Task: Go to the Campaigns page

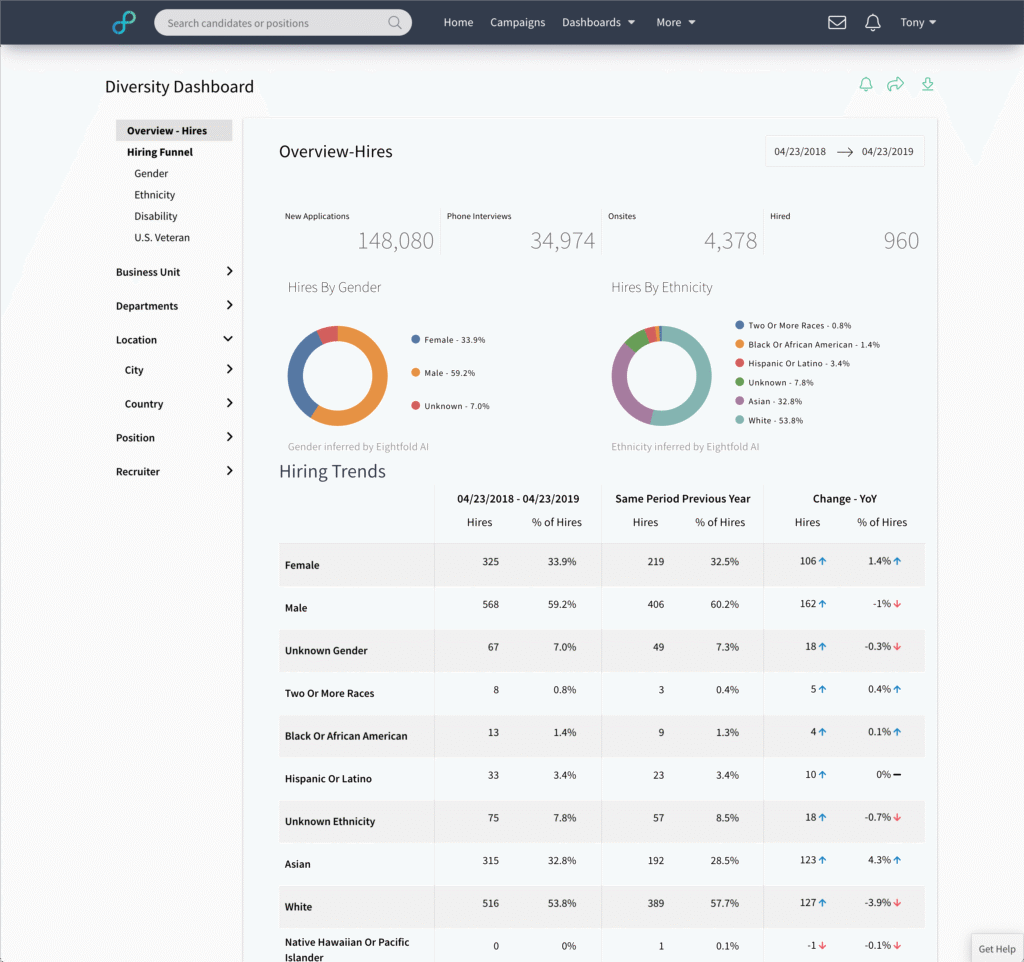Action: click(517, 22)
